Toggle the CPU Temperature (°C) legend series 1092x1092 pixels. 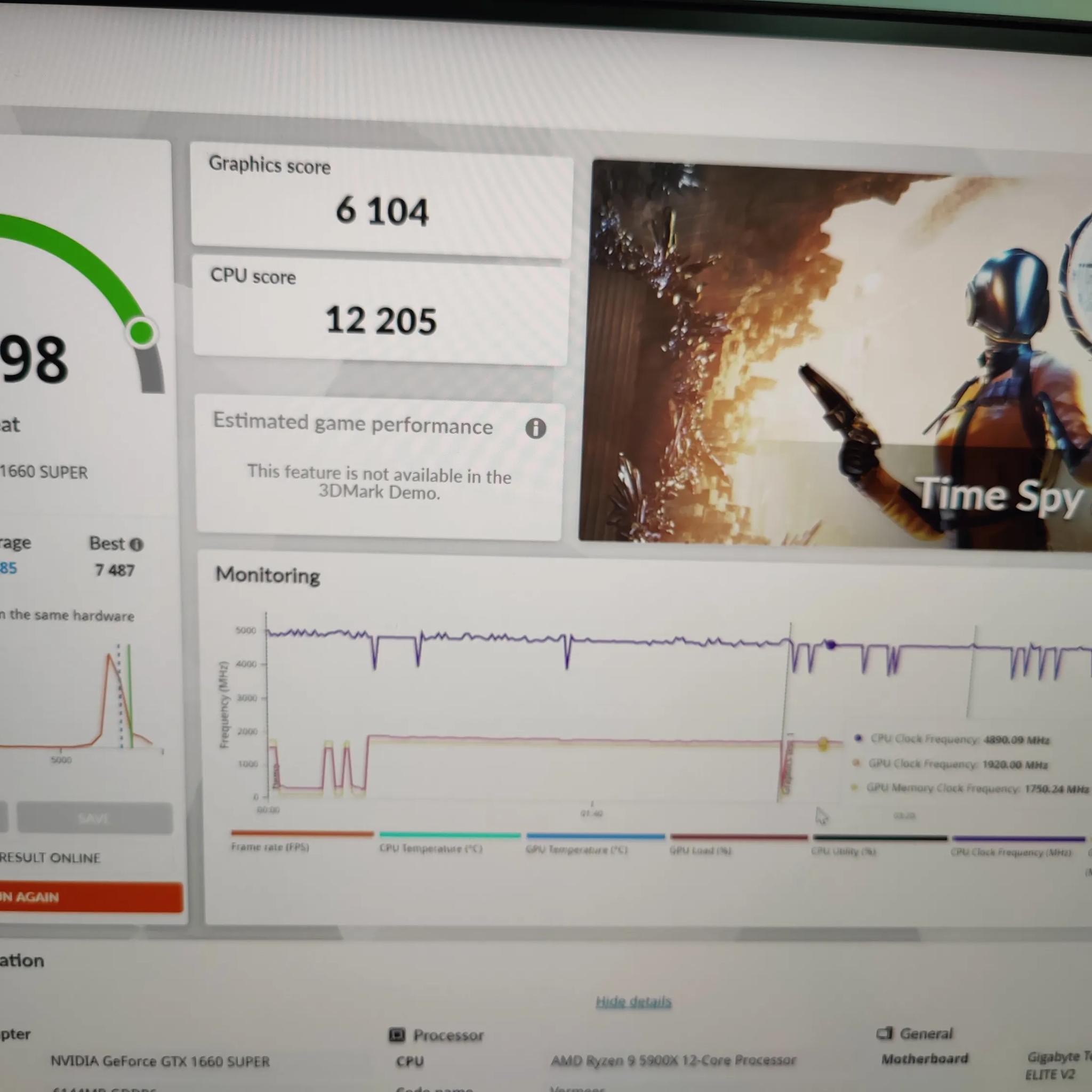pyautogui.click(x=450, y=841)
